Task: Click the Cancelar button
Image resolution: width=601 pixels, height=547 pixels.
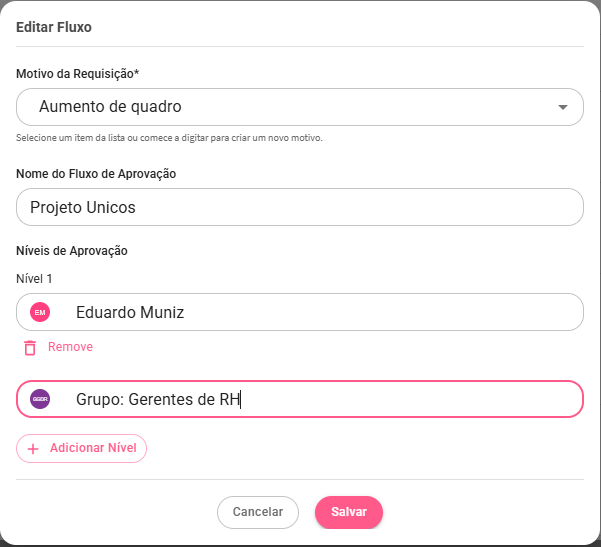Action: click(258, 512)
